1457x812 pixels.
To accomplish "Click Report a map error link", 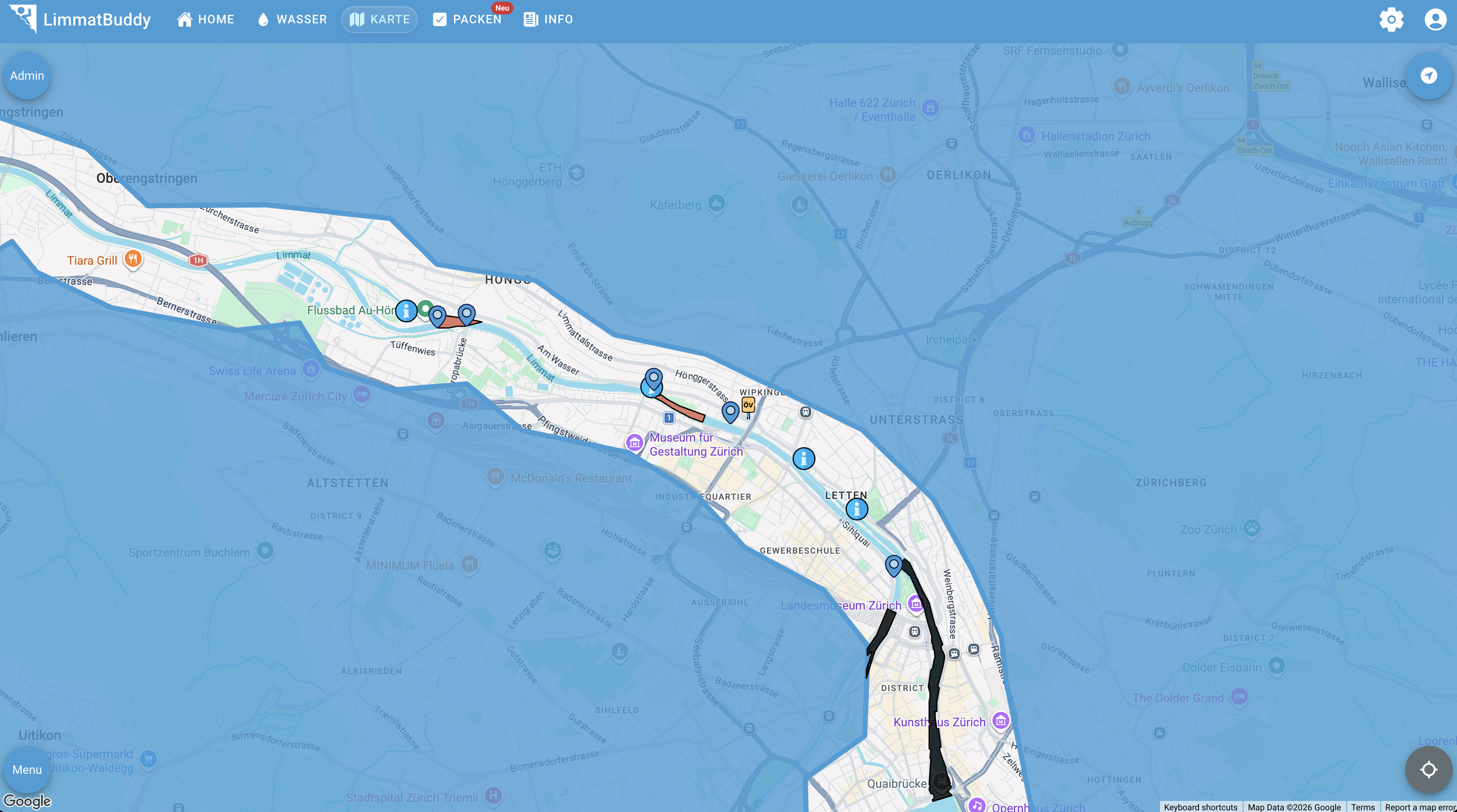I will point(1419,807).
